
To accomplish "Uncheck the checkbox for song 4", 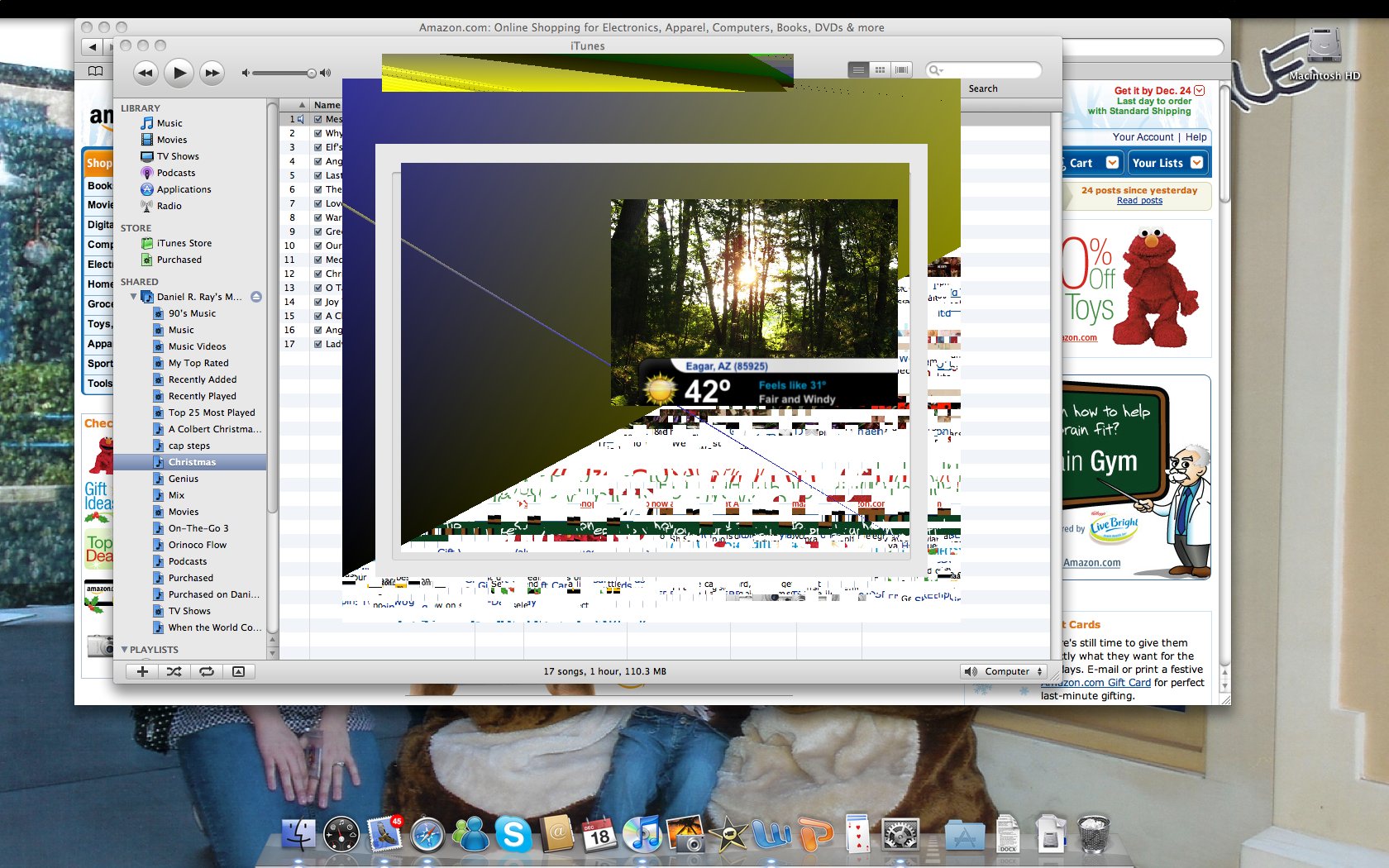I will [x=317, y=161].
